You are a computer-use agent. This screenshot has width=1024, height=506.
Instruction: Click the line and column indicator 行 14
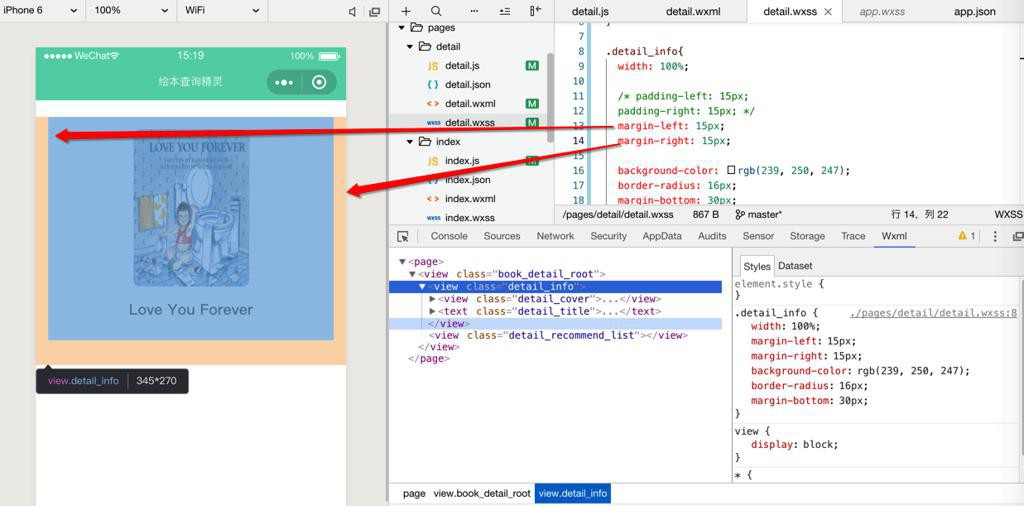point(920,214)
